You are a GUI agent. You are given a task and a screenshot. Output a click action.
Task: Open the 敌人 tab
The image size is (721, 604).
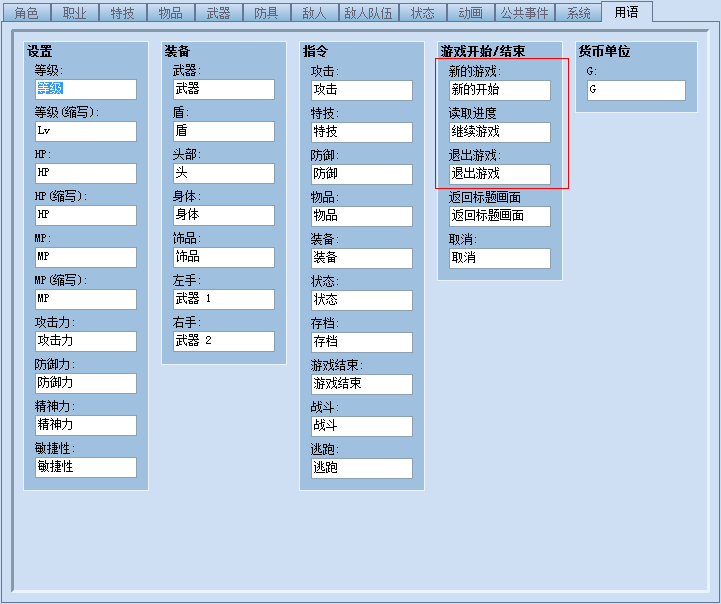point(314,12)
